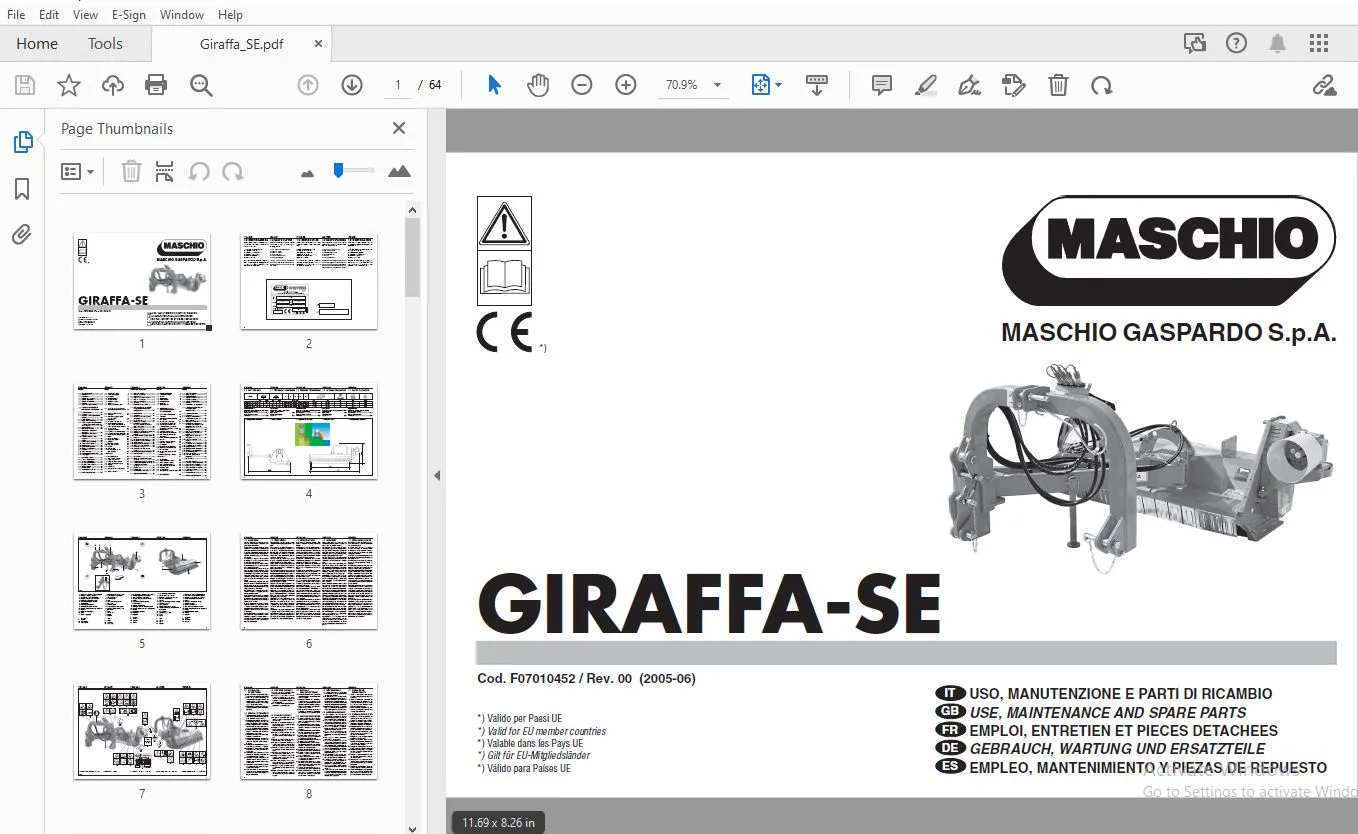Delete selected thumbnail page icon
The image size is (1358, 834).
[x=131, y=171]
